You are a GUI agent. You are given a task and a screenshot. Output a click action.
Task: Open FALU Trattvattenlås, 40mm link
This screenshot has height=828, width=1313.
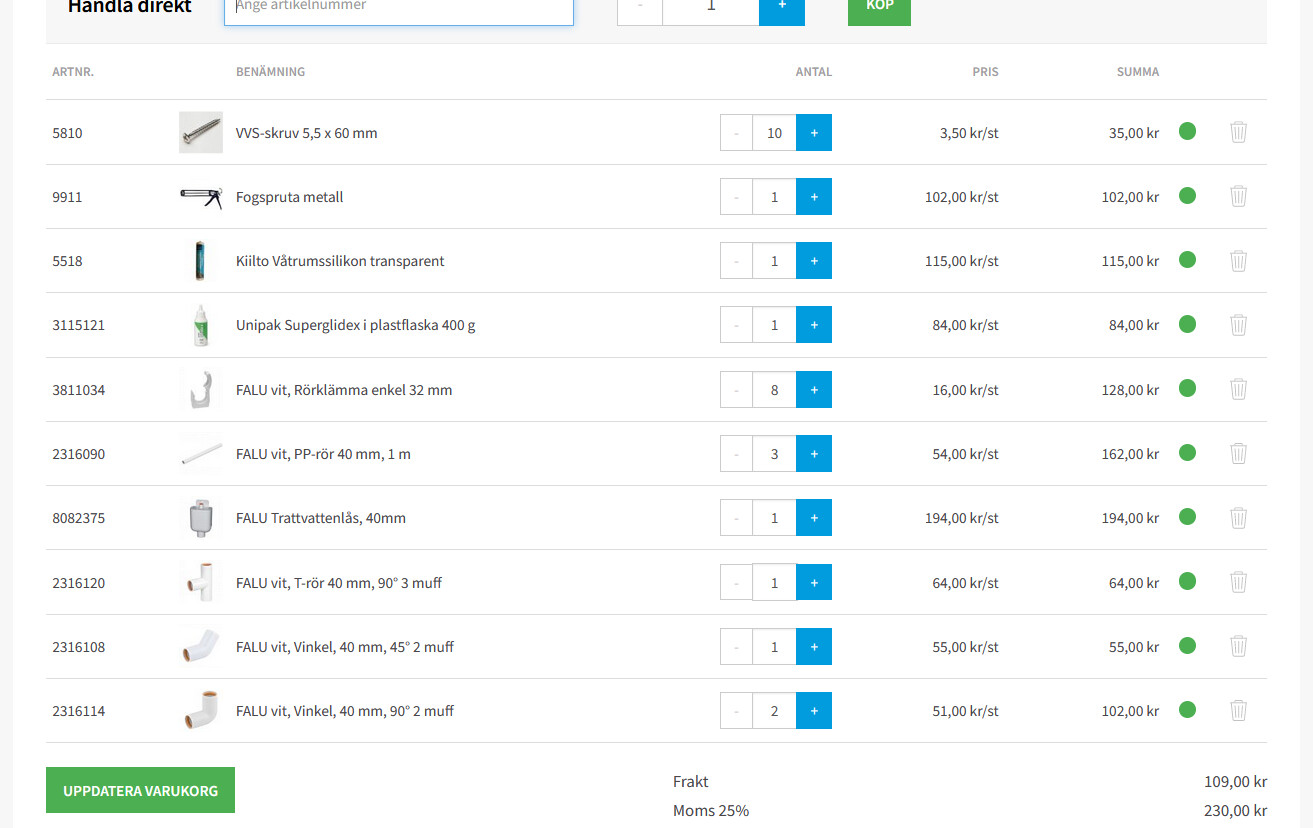tap(321, 518)
